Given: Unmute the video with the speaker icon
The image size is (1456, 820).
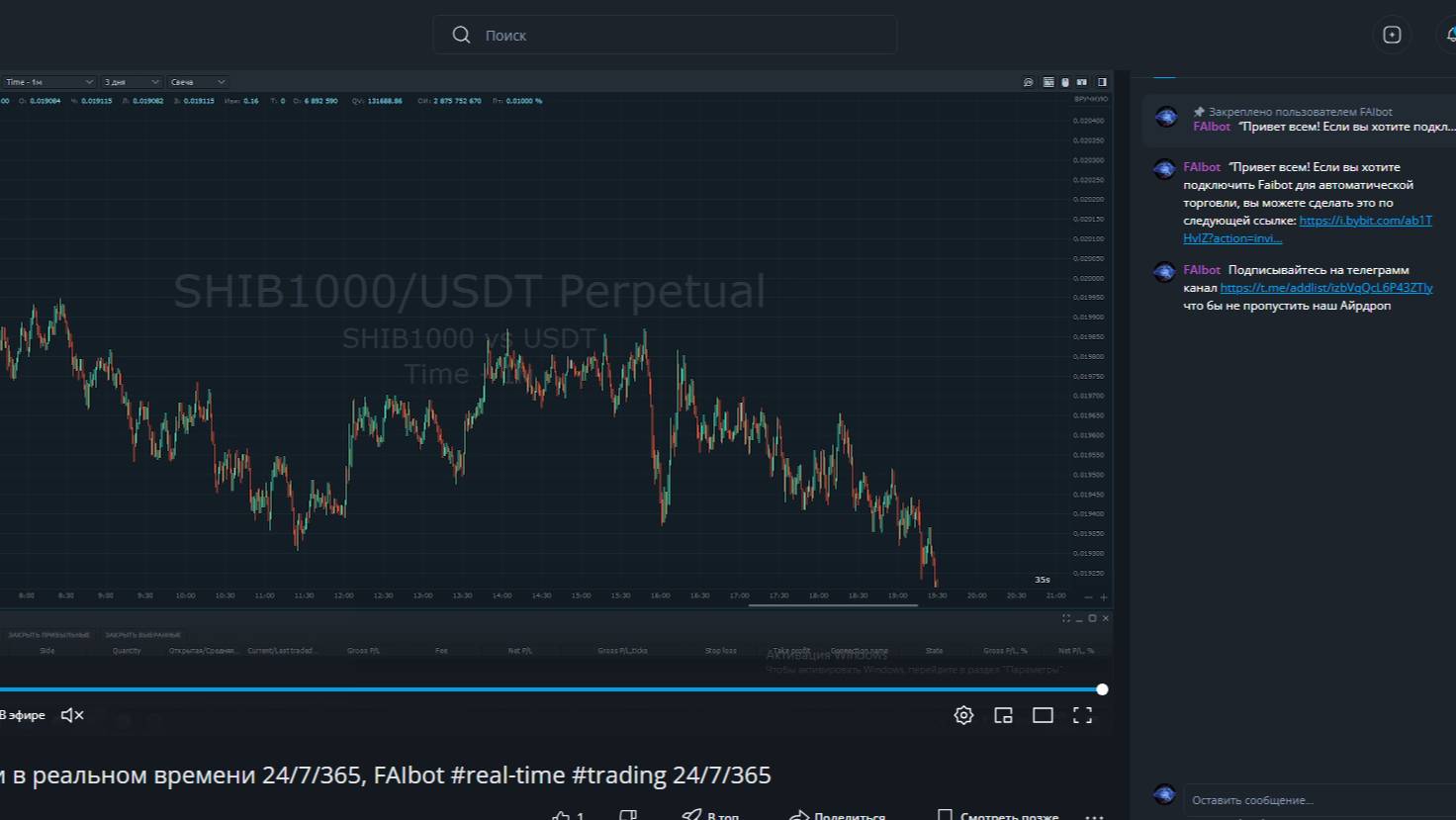Looking at the screenshot, I should [72, 715].
